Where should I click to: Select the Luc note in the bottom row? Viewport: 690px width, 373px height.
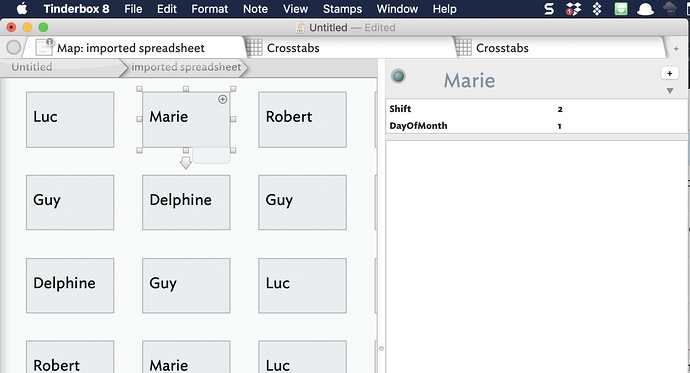(x=302, y=357)
